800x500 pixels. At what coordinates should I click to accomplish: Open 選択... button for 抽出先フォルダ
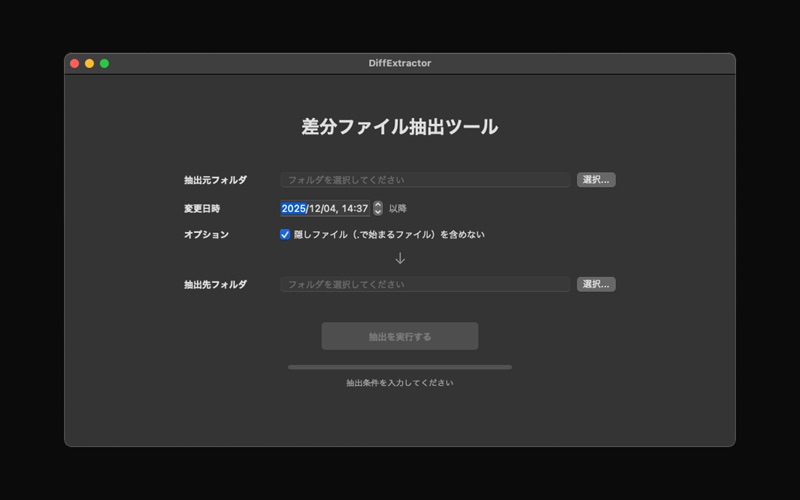[596, 284]
